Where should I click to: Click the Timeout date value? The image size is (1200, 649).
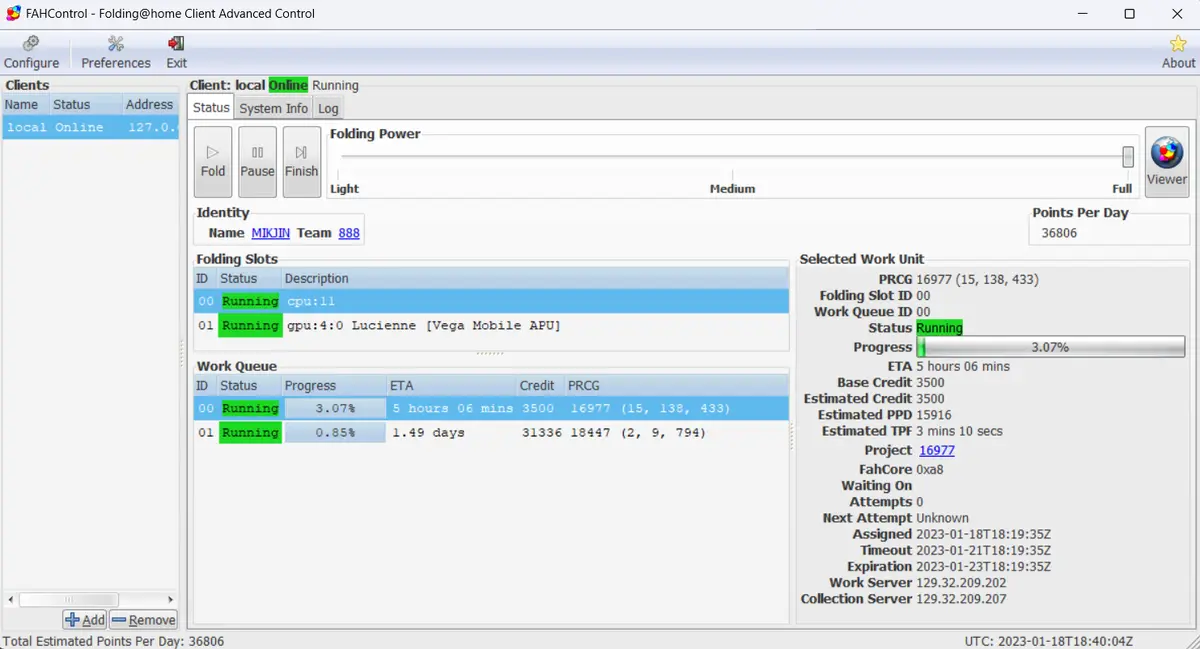[984, 550]
